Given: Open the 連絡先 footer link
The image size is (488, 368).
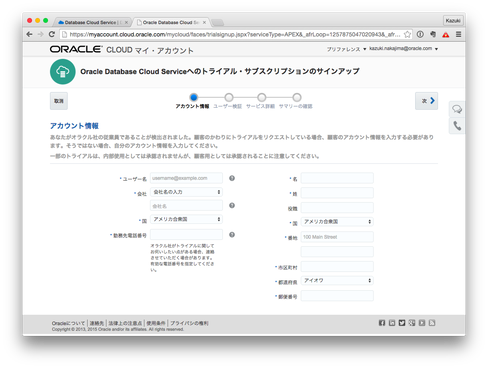Looking at the screenshot, I should point(97,323).
